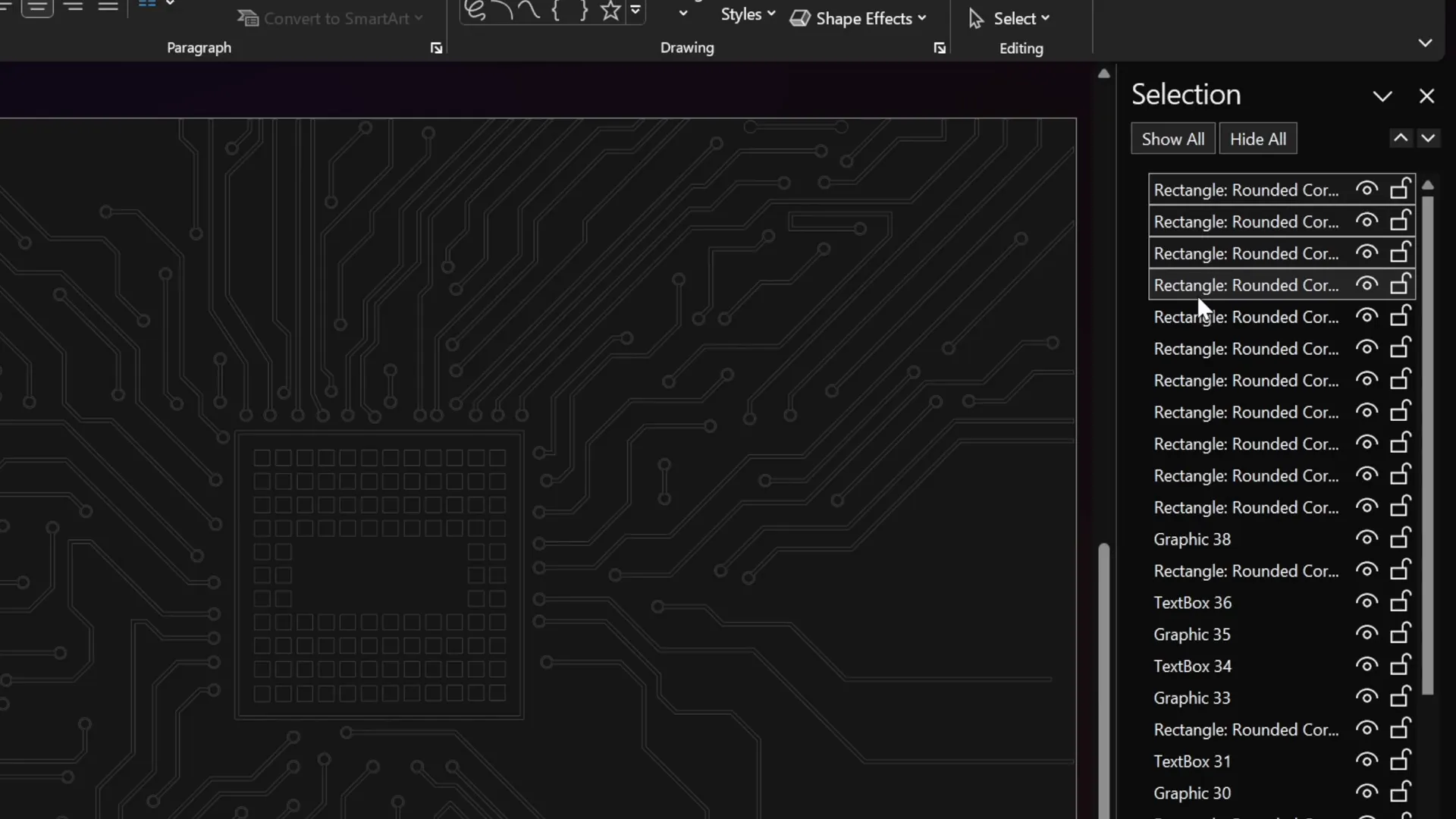Insert a Left Brace shape

coord(556,11)
